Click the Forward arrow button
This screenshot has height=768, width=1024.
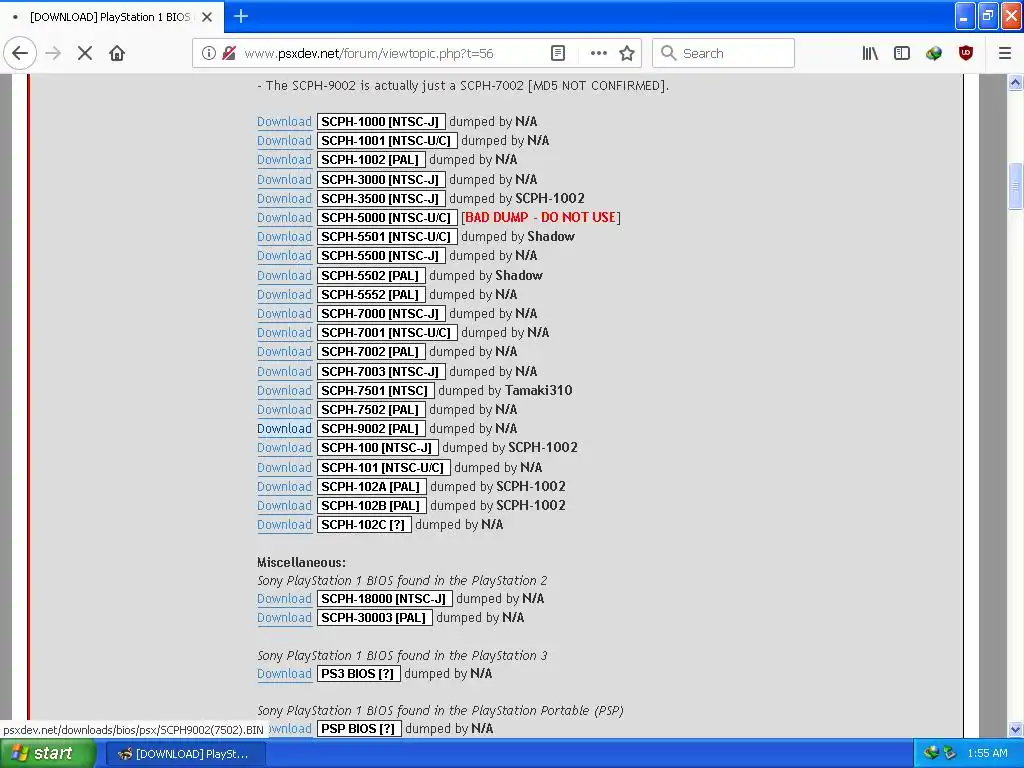tap(53, 53)
